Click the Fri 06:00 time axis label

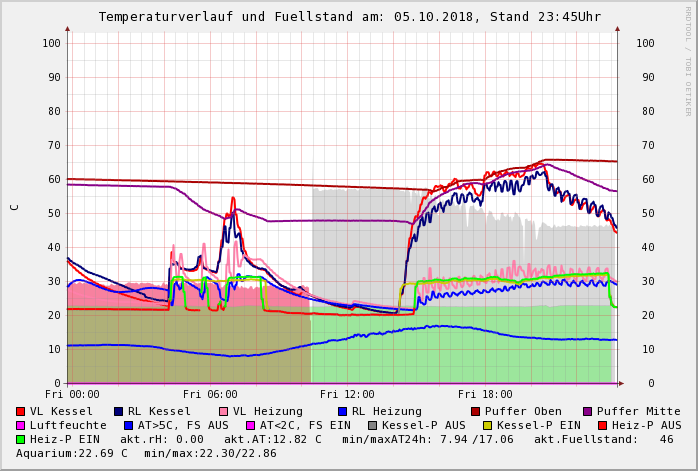tap(210, 395)
